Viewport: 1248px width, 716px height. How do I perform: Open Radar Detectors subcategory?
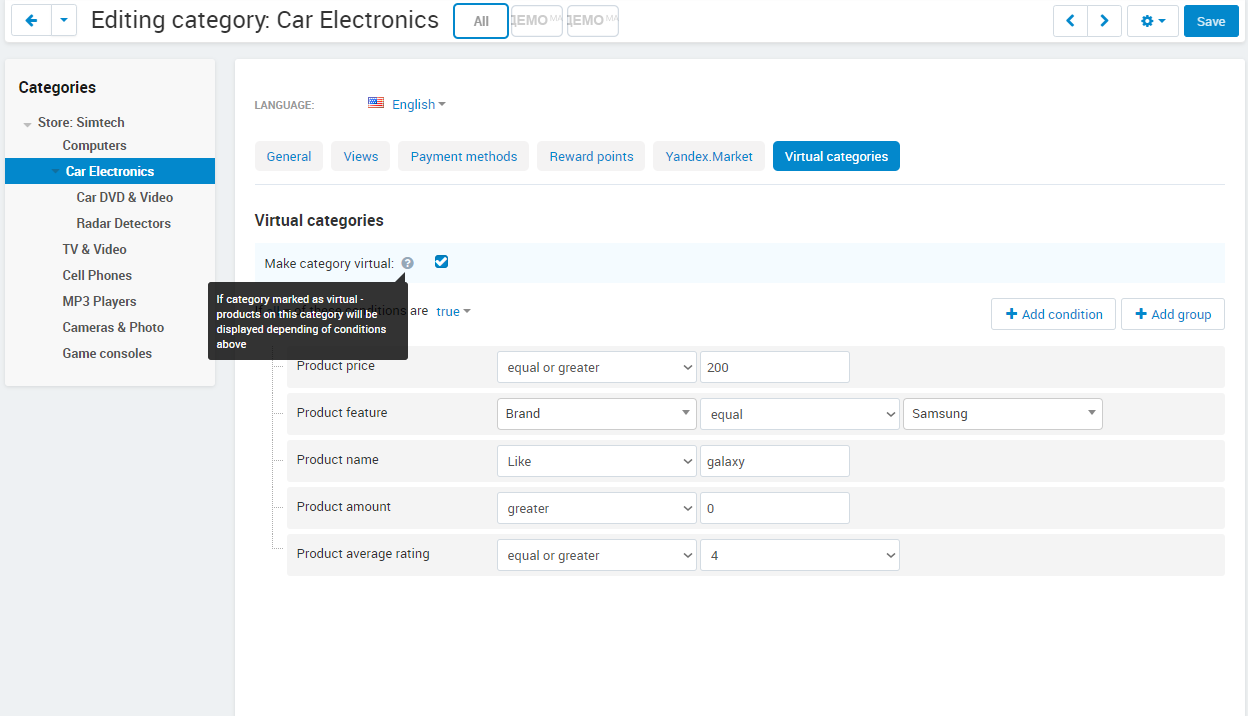[x=124, y=223]
